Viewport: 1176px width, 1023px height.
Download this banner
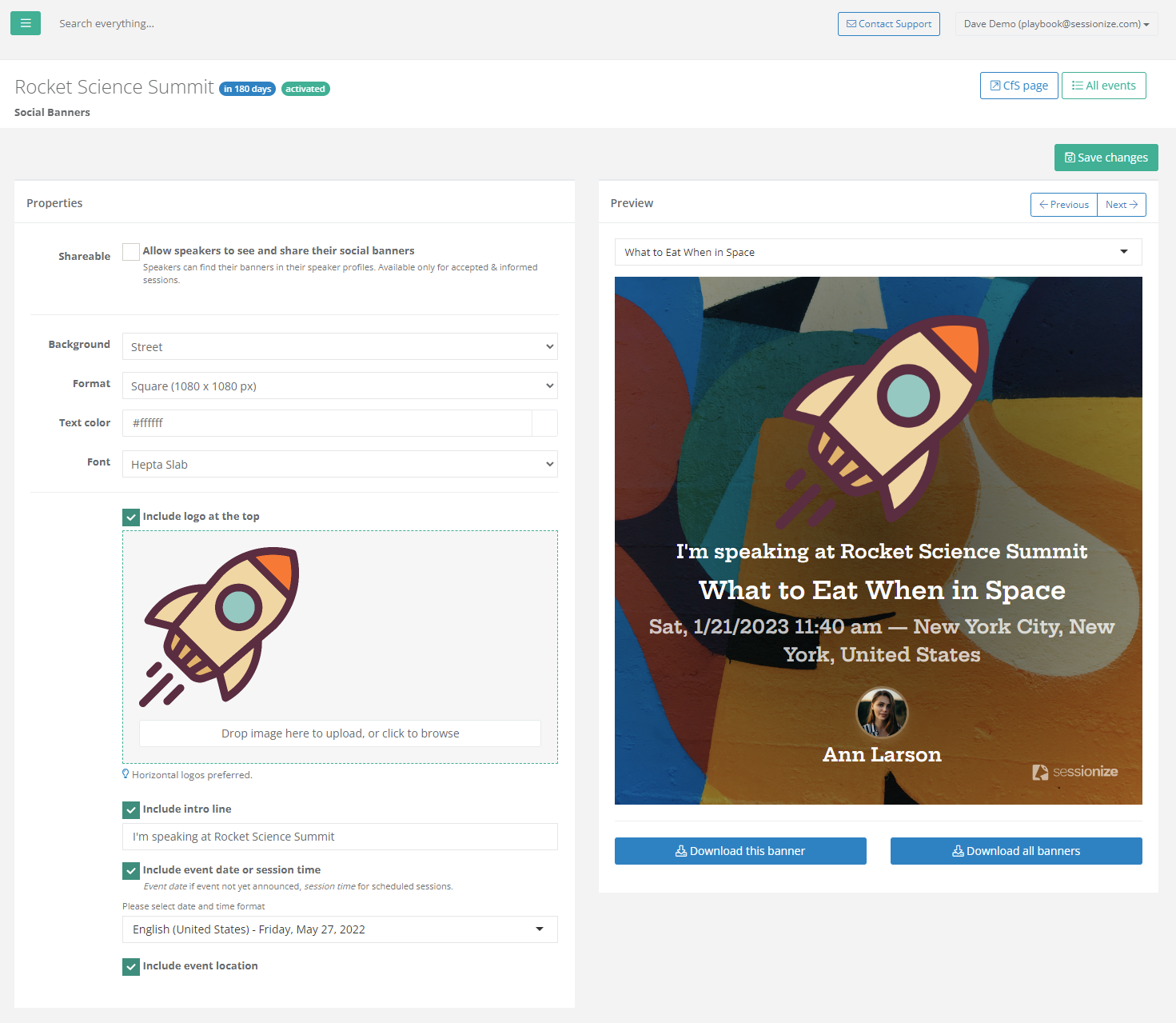point(739,851)
